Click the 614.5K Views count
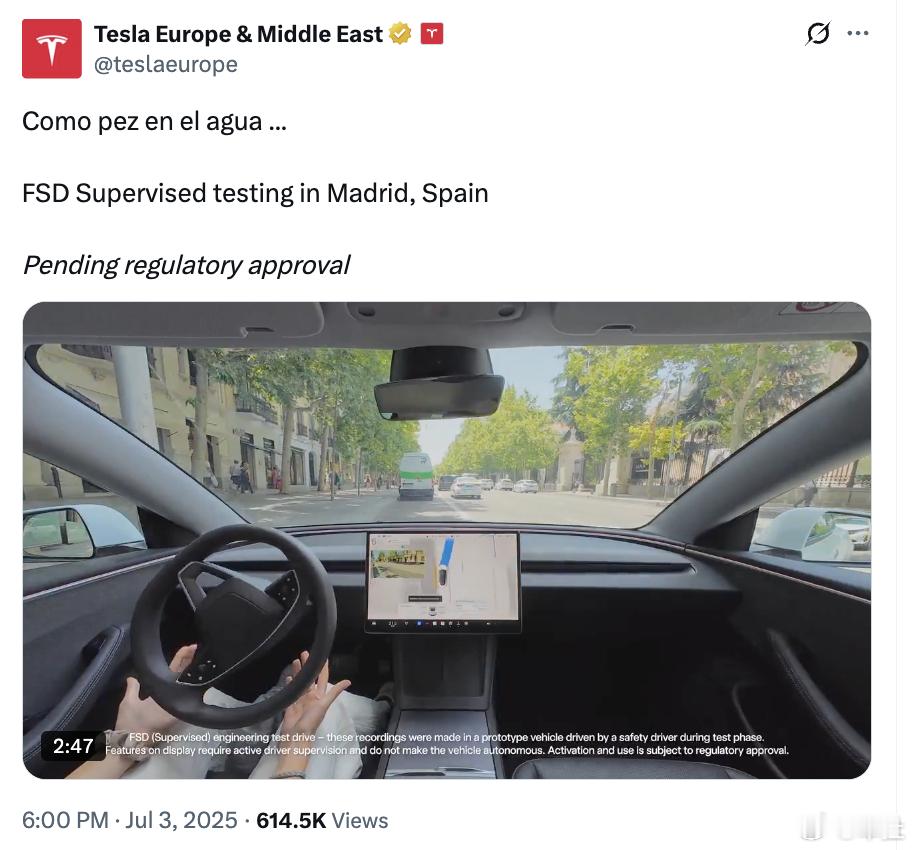Viewport: 914px width, 850px height. (x=322, y=820)
